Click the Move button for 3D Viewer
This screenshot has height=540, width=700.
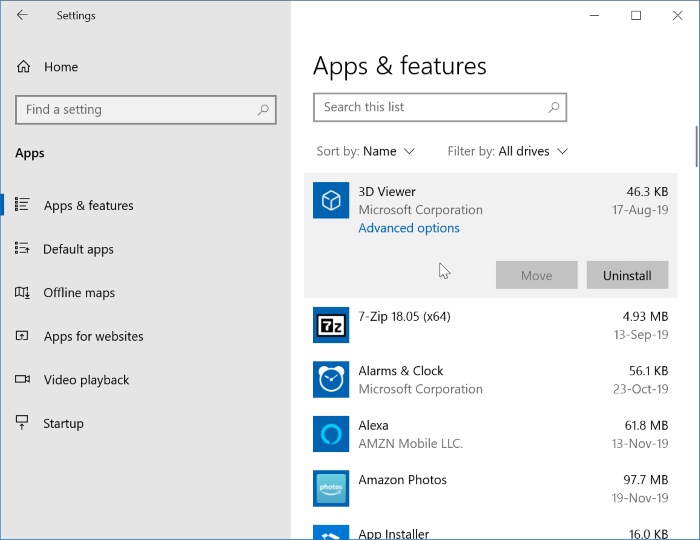pyautogui.click(x=537, y=275)
